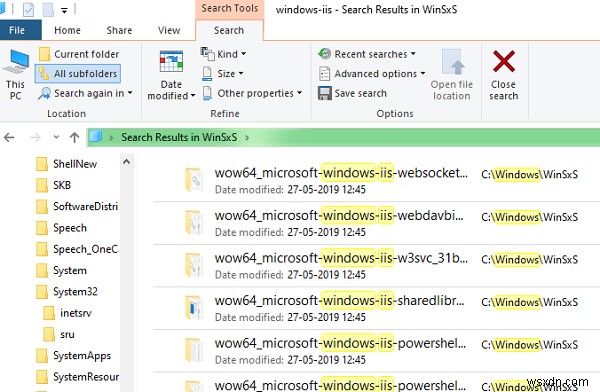
Task: Open Recent searches dropdown
Action: pos(367,54)
